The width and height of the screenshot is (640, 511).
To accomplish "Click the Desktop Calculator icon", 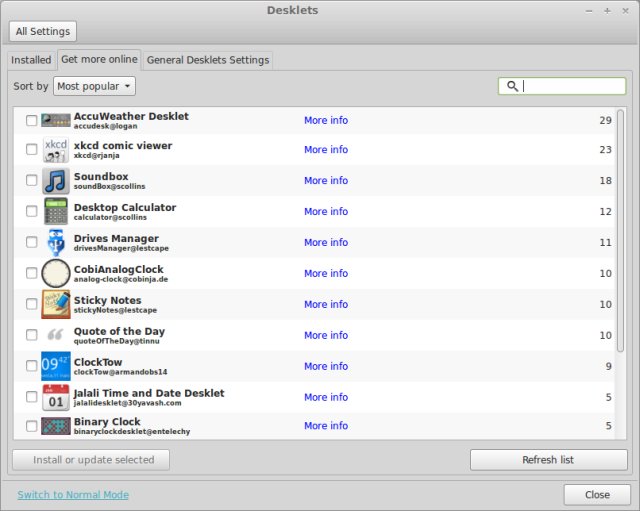I will click(56, 212).
